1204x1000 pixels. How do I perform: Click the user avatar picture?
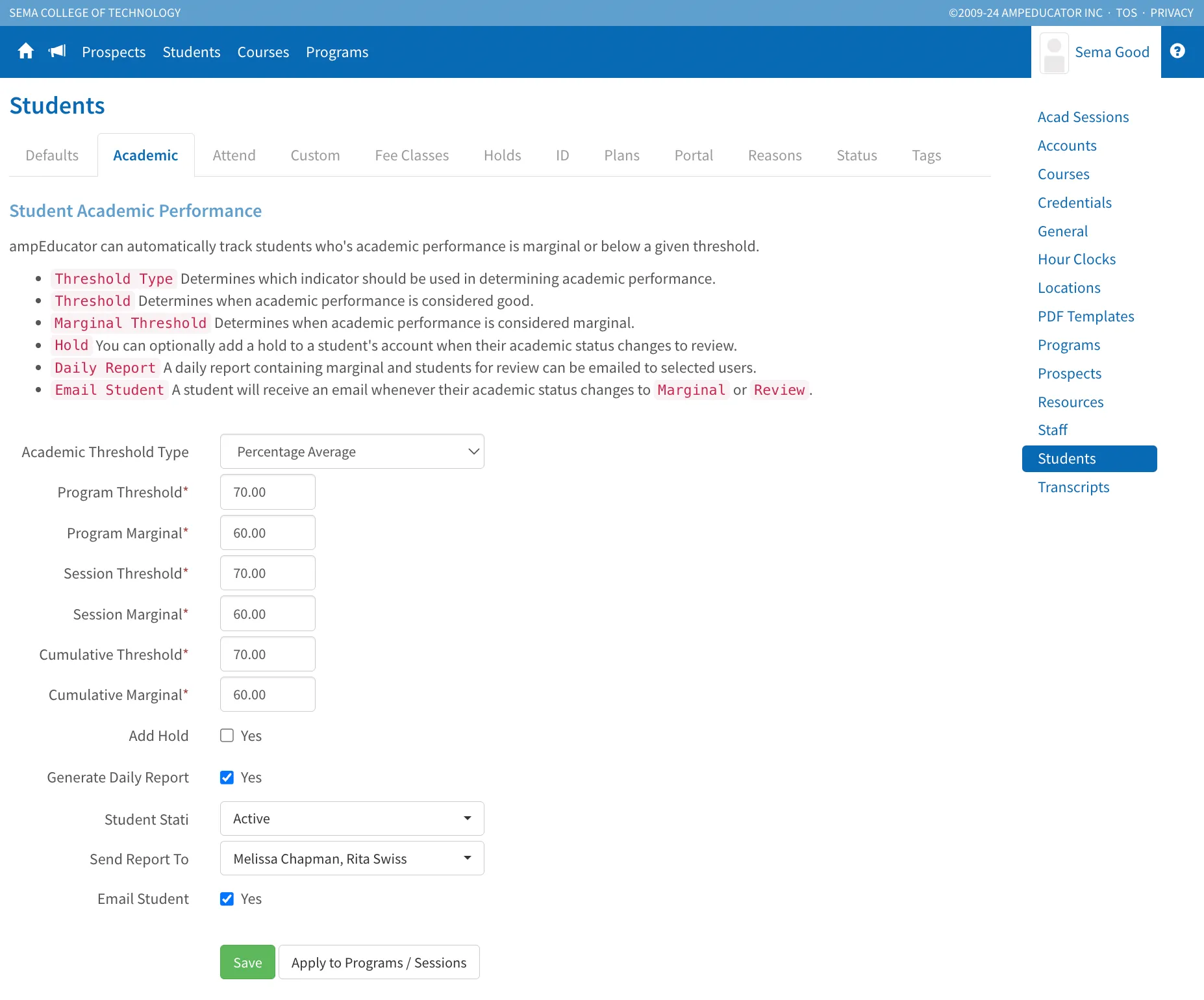pos(1054,53)
